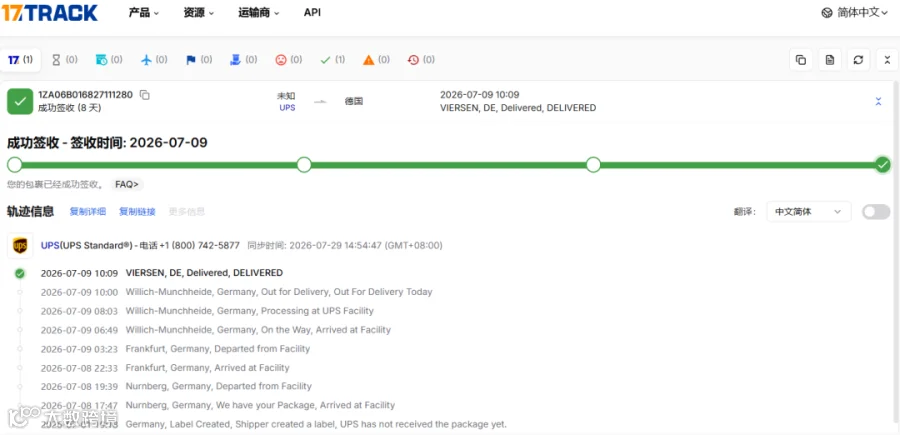
Task: Select the info-received status tab
Action: tap(109, 60)
